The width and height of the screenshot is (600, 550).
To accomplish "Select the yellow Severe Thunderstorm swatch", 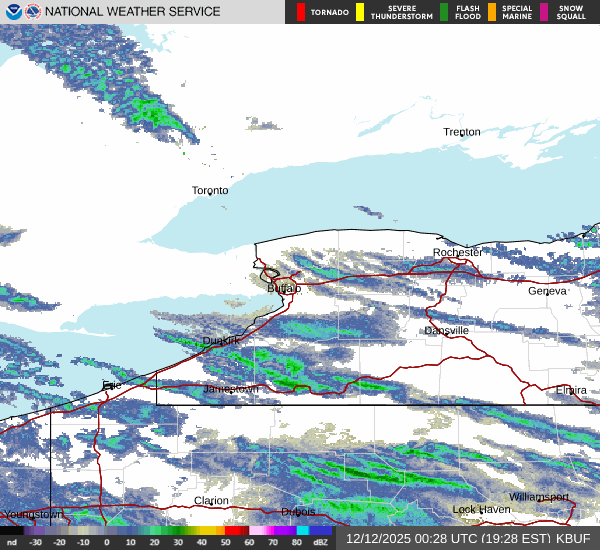I will pyautogui.click(x=360, y=12).
